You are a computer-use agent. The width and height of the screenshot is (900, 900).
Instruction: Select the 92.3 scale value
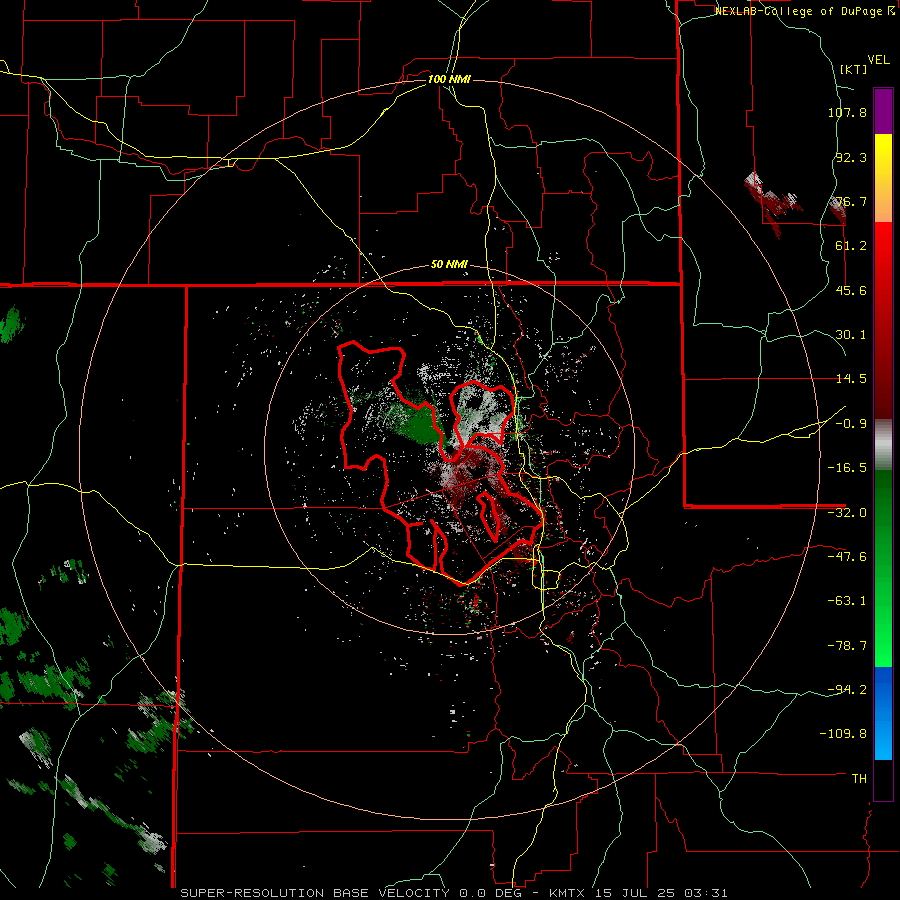click(851, 157)
